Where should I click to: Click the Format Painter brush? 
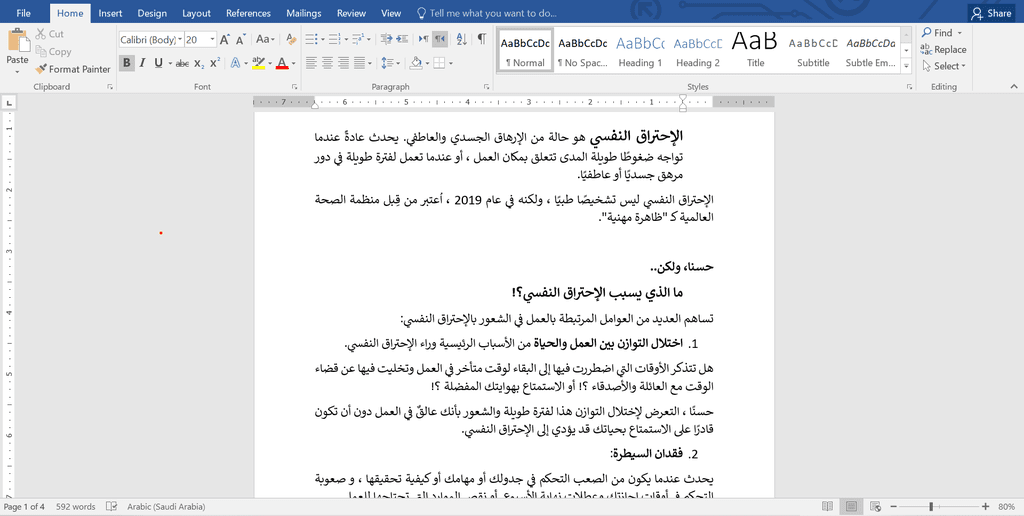(41, 69)
